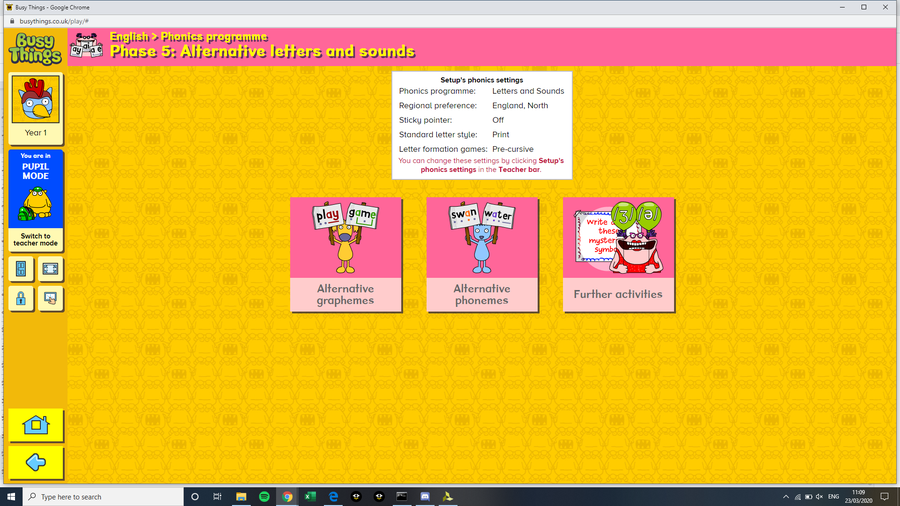Click the touchscreen pointer icon
This screenshot has height=506, width=900.
(x=50, y=298)
